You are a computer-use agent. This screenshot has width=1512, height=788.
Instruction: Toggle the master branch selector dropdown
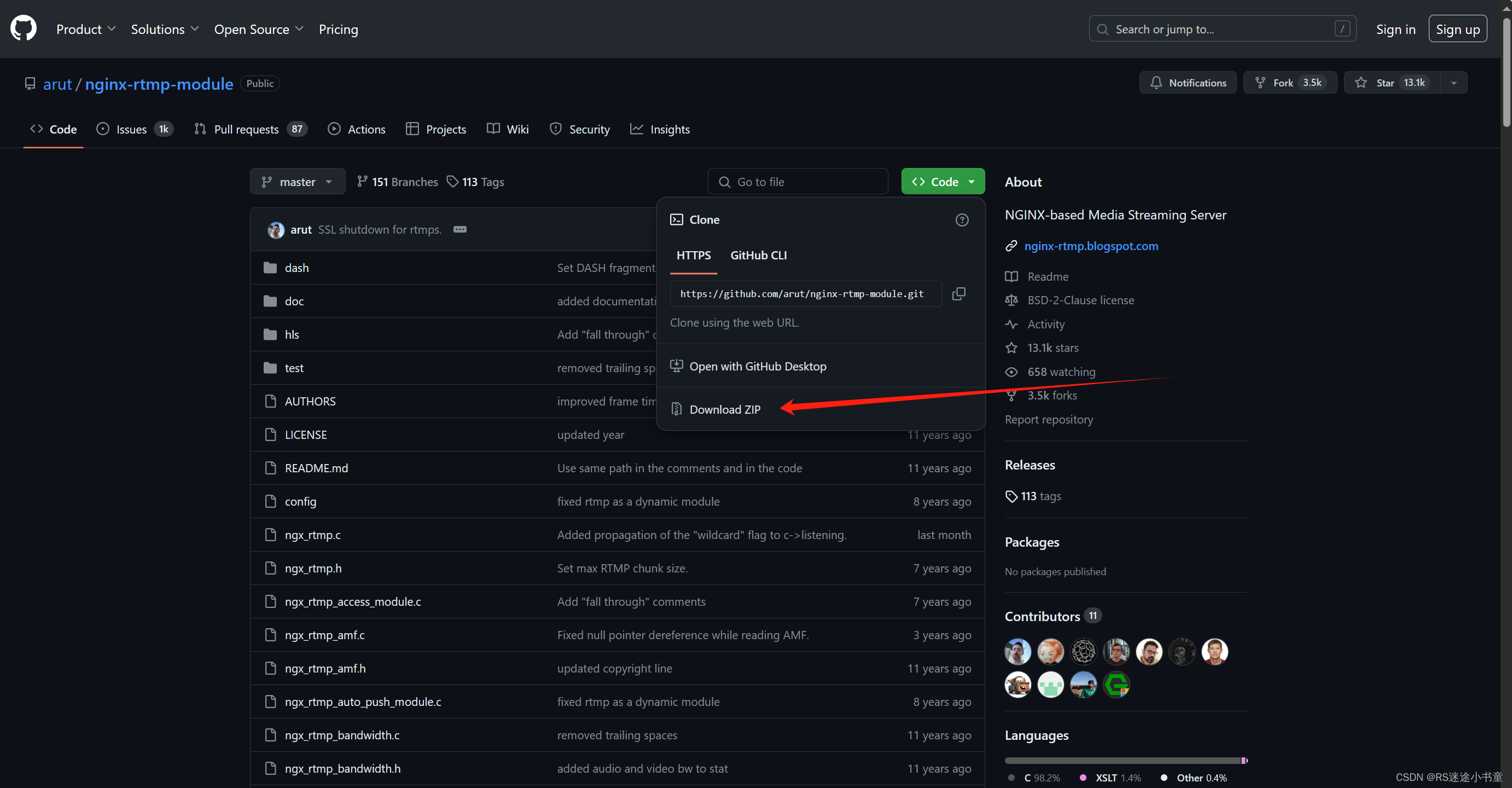click(296, 181)
